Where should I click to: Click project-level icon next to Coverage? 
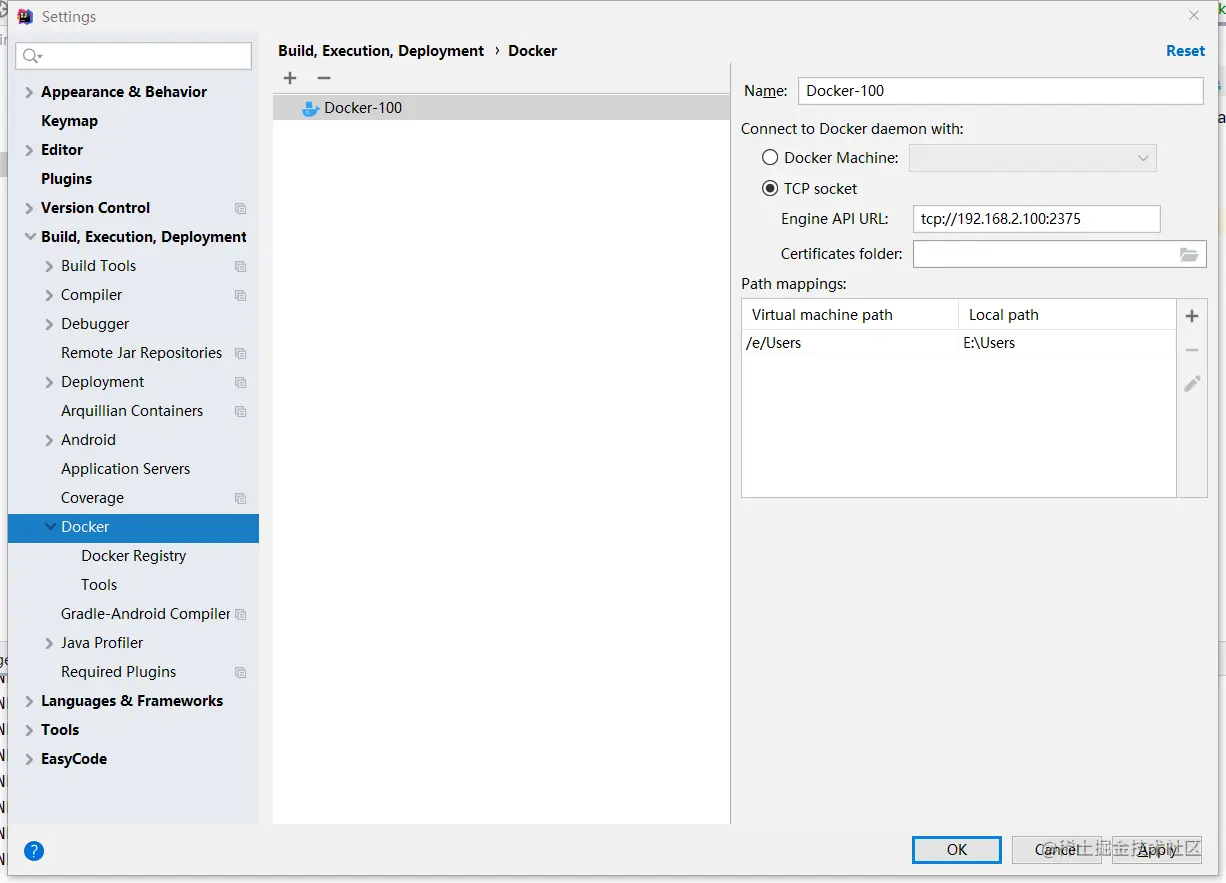tap(240, 498)
